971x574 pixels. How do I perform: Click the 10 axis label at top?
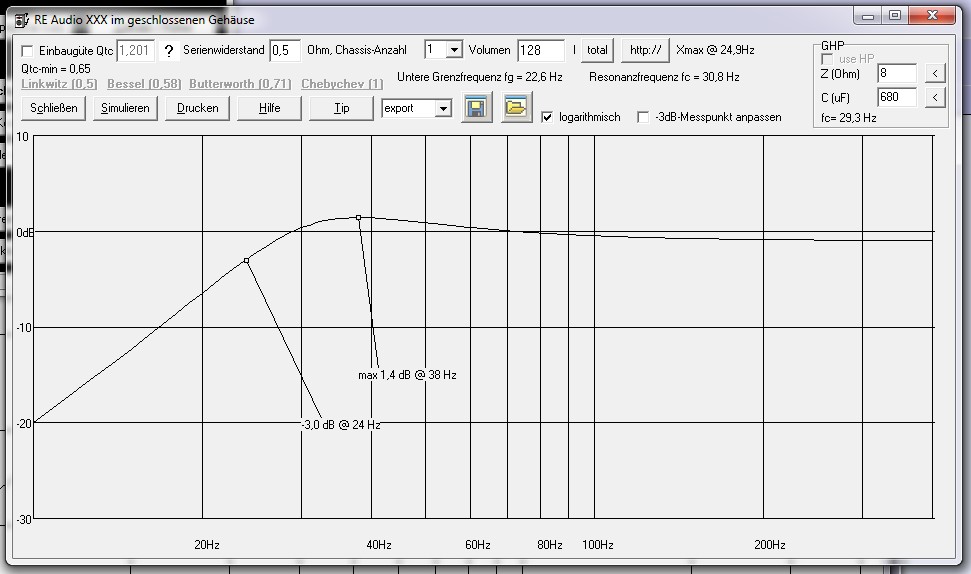[22, 137]
